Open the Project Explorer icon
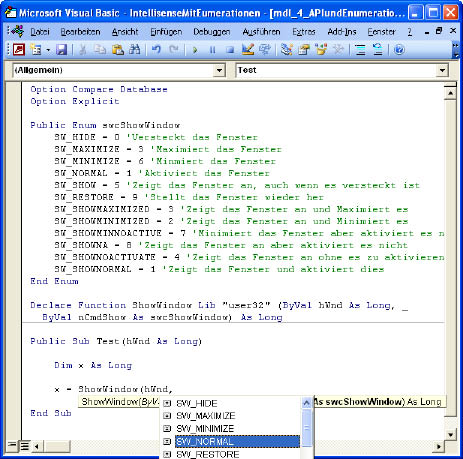Image resolution: width=463 pixels, height=459 pixels. point(286,50)
